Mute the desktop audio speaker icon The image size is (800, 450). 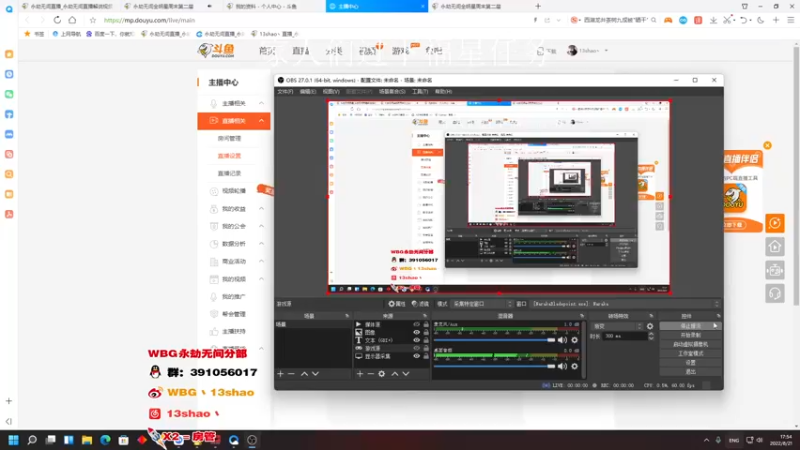click(x=562, y=366)
